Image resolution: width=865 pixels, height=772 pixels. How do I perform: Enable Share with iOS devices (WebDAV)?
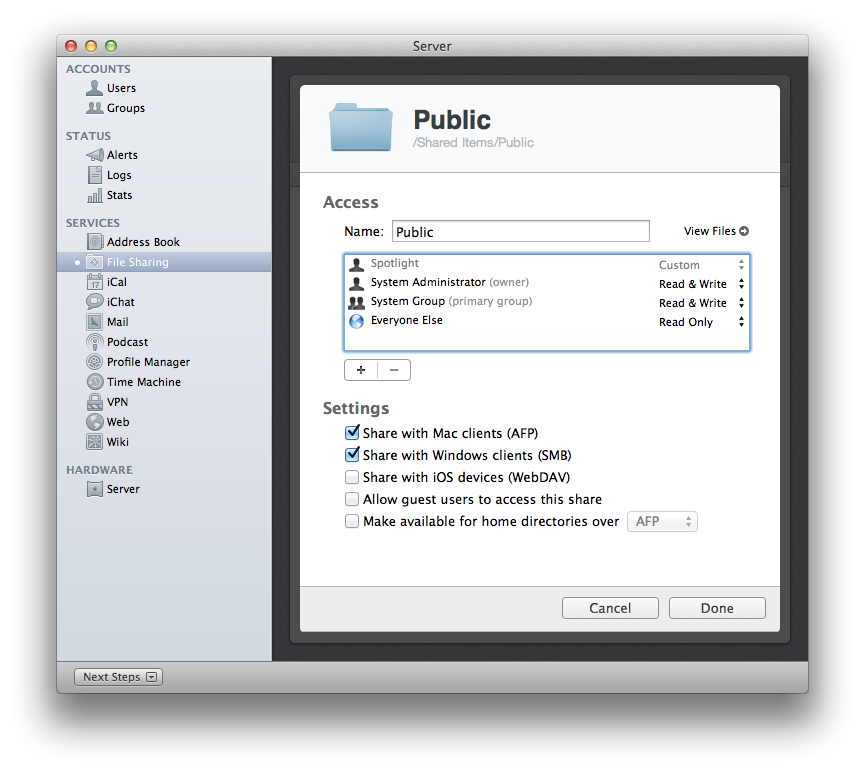tap(352, 477)
